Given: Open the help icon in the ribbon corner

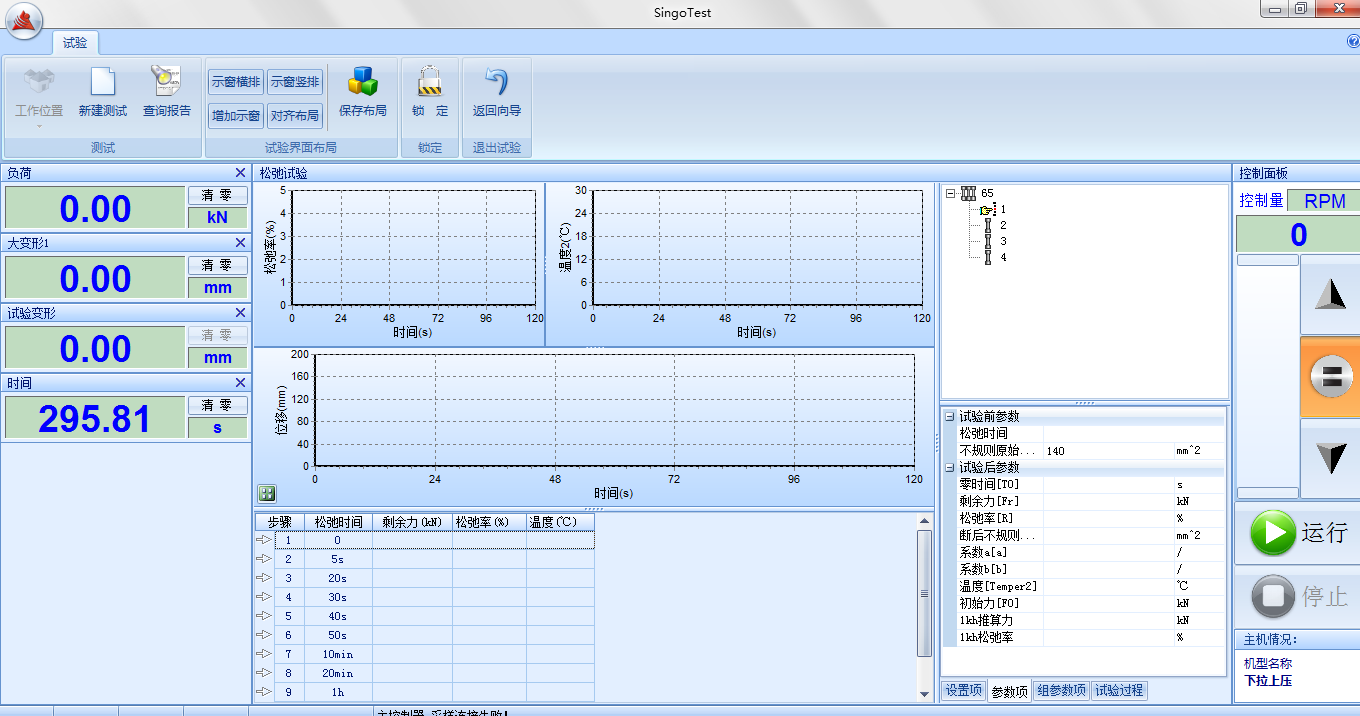Looking at the screenshot, I should coord(1353,42).
